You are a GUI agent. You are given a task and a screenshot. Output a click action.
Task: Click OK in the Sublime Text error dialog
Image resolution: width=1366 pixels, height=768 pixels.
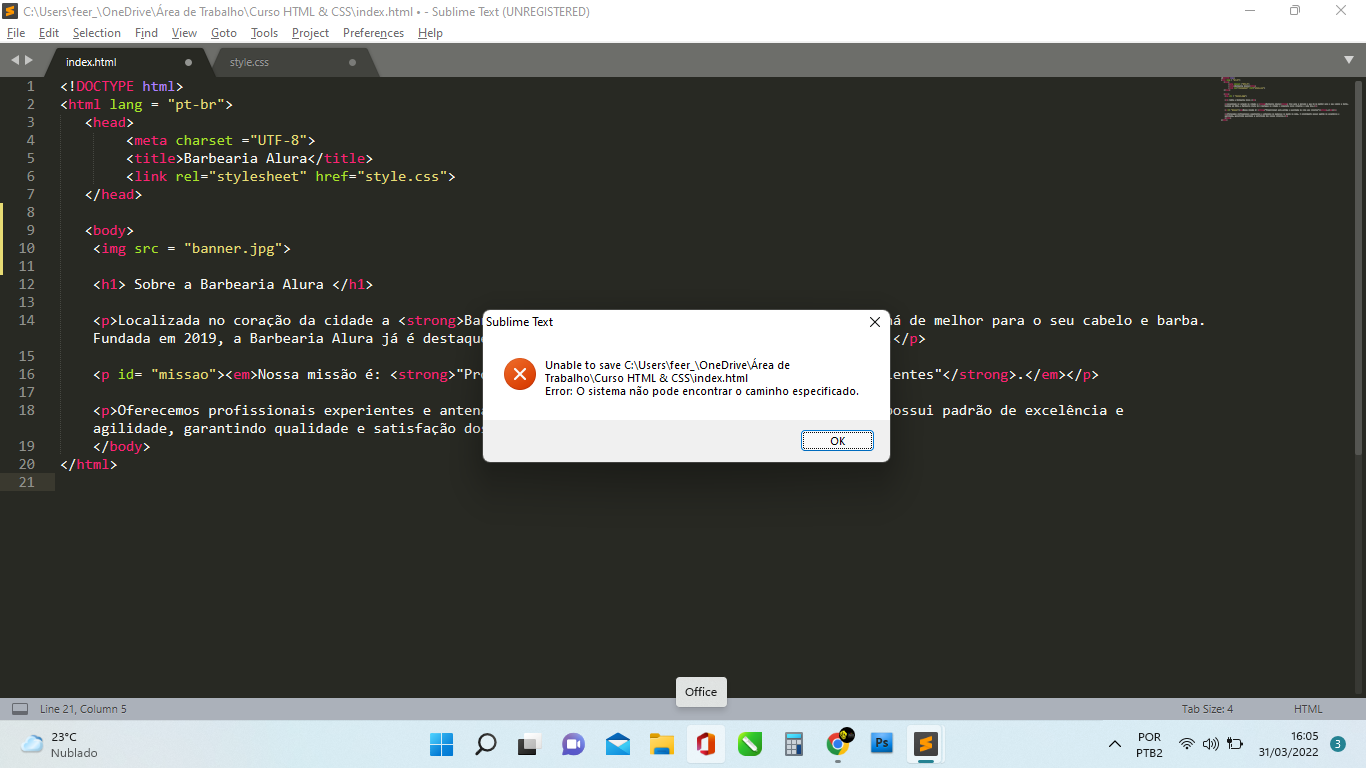tap(837, 441)
